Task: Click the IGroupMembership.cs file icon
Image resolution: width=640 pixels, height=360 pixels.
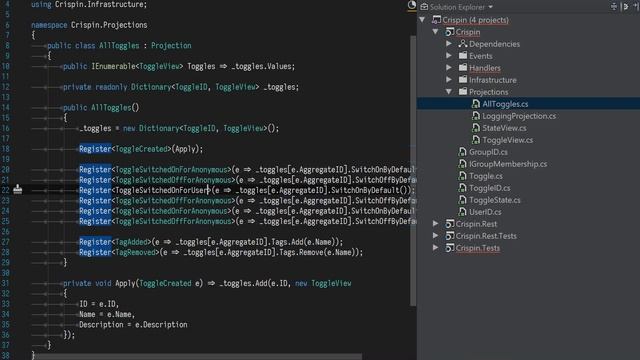Action: 462,164
